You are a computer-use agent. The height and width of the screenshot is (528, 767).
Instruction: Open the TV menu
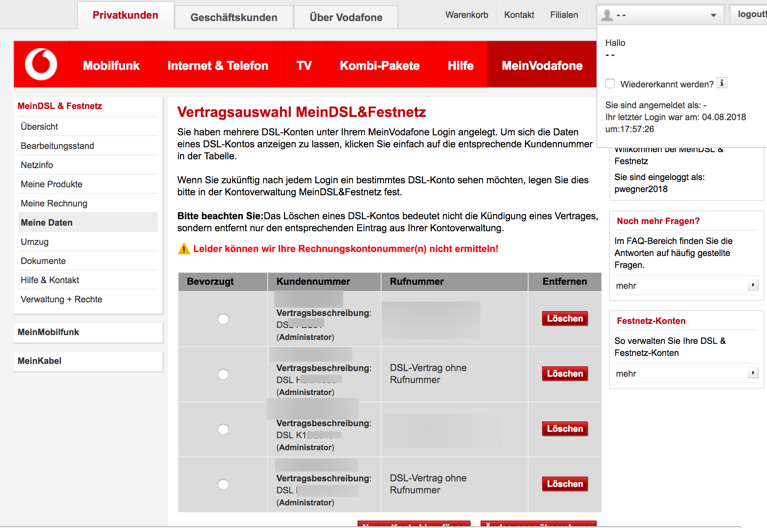pos(304,65)
